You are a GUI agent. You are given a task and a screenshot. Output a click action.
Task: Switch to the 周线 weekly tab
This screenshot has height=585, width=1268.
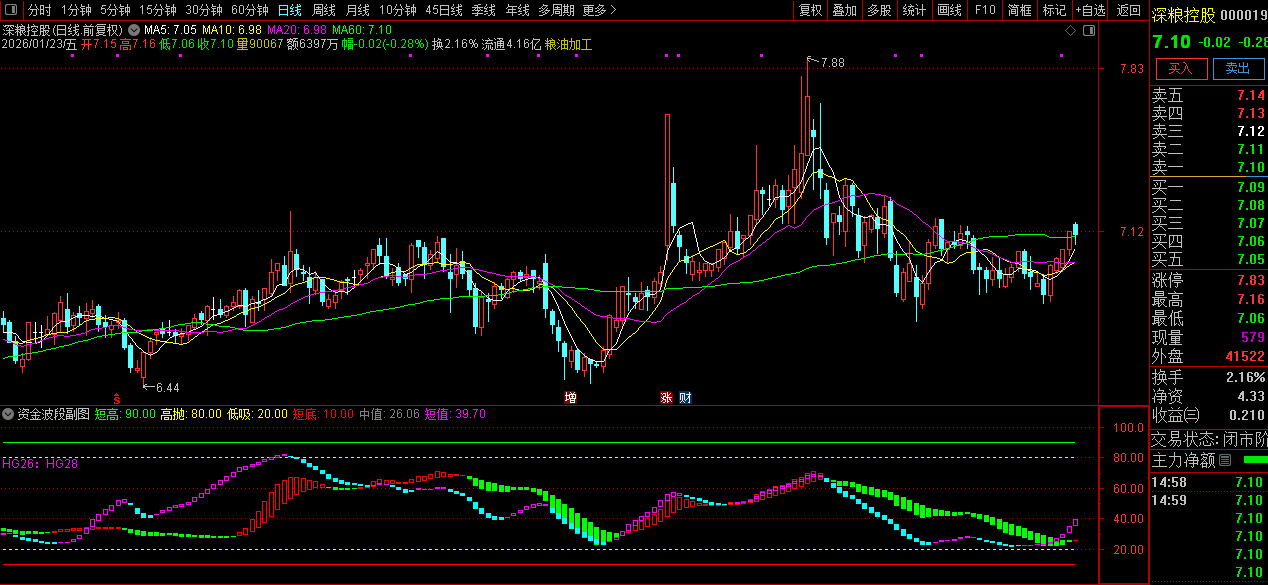point(324,10)
